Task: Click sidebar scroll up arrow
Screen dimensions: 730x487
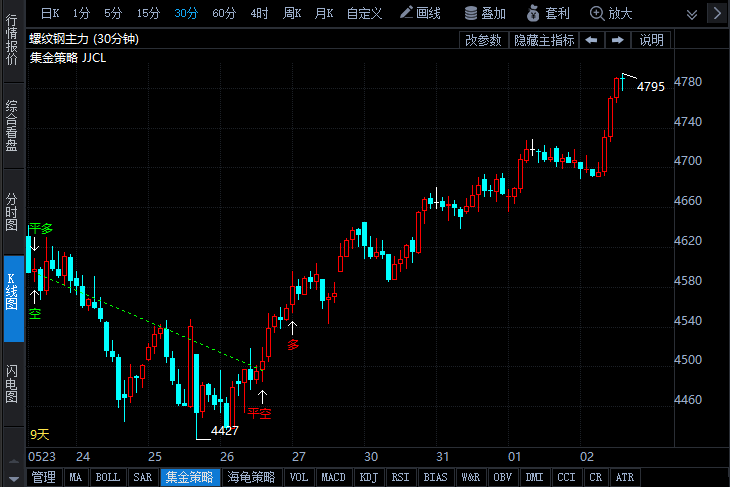Action: tap(14, 462)
